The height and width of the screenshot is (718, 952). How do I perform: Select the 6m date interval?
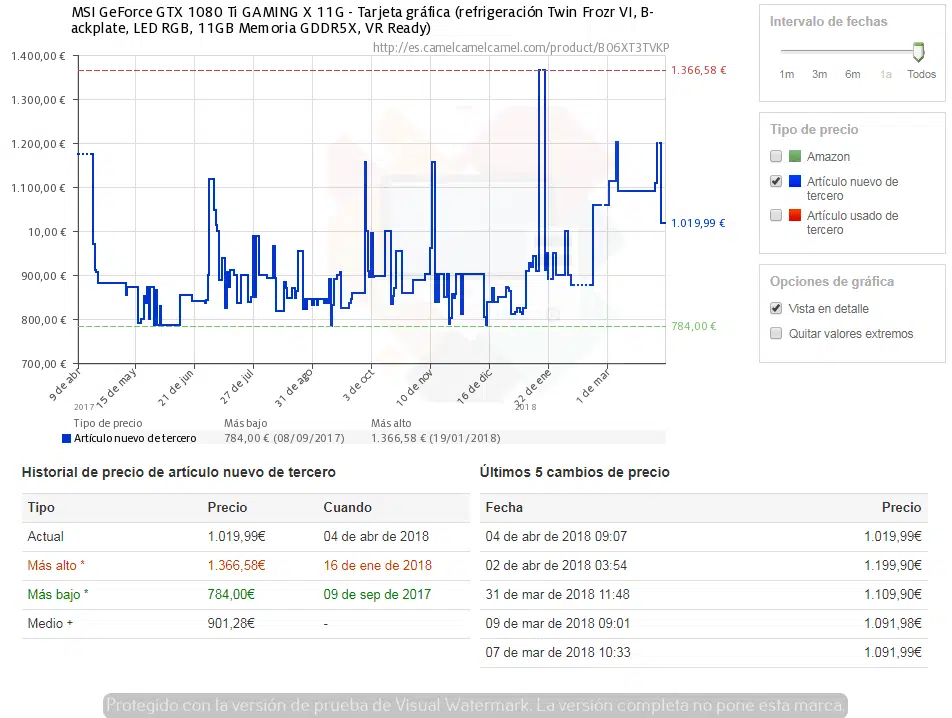(852, 74)
